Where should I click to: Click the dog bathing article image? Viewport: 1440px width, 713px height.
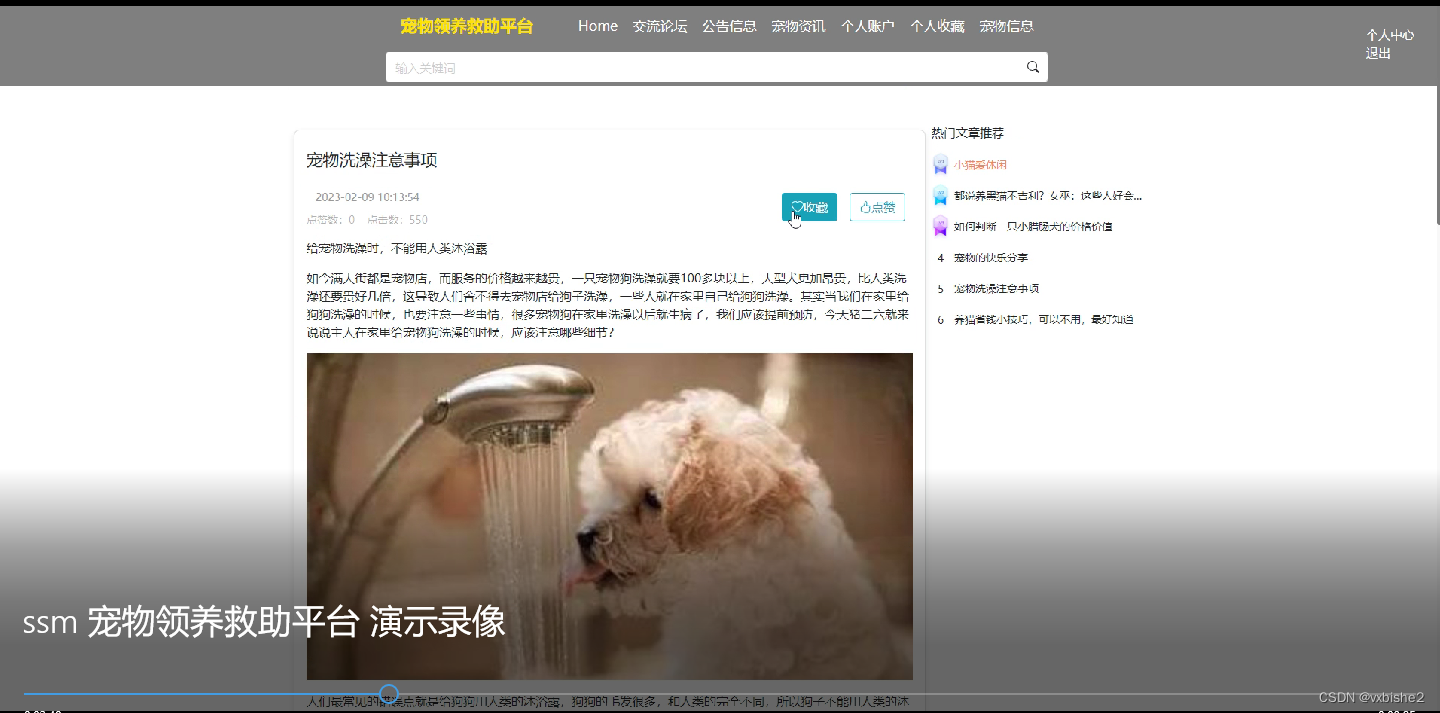pos(610,516)
